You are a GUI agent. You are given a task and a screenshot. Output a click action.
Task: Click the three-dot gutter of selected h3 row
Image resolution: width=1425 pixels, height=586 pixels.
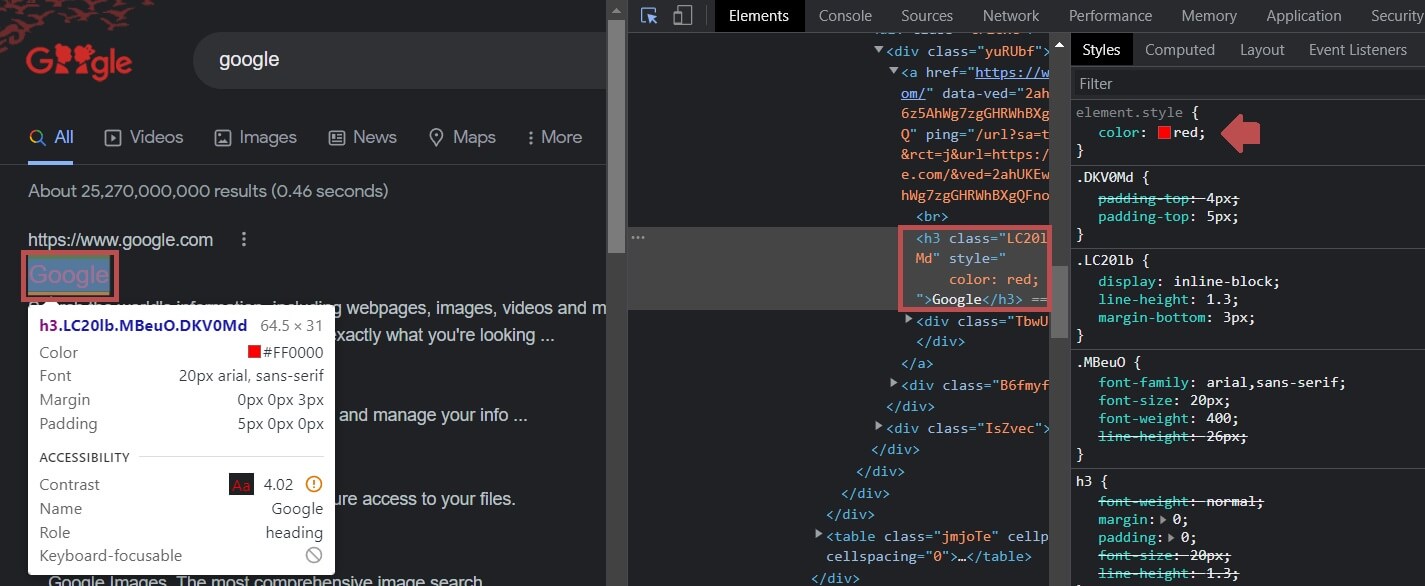coord(638,238)
